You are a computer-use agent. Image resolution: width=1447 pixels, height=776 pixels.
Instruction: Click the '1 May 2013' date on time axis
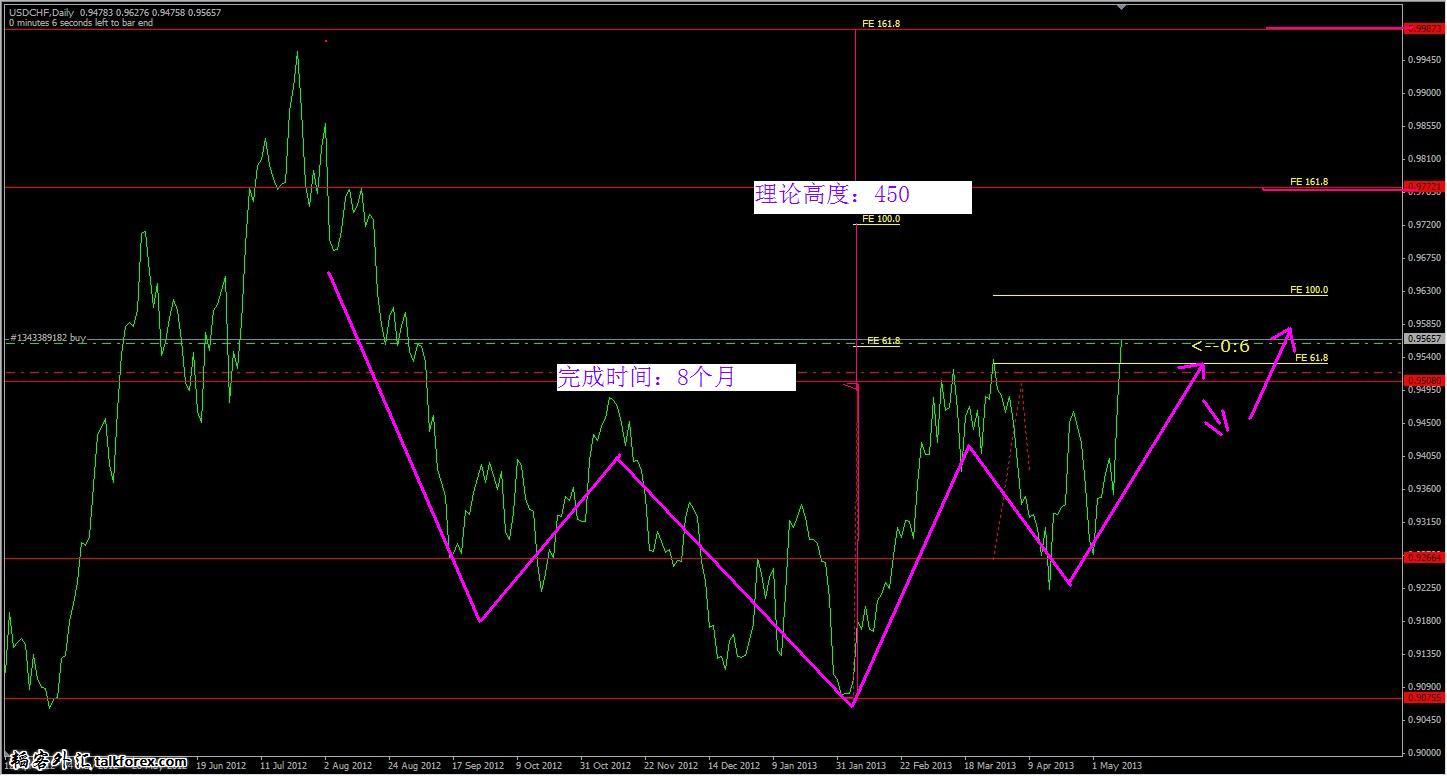tap(1117, 766)
